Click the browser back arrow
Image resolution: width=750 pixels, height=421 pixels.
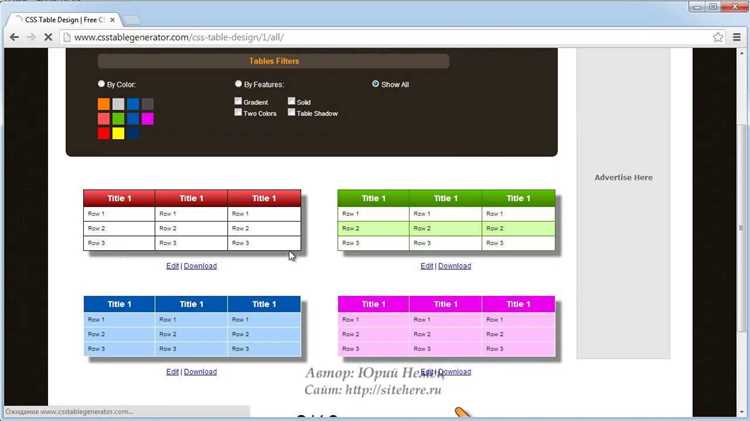(x=14, y=37)
